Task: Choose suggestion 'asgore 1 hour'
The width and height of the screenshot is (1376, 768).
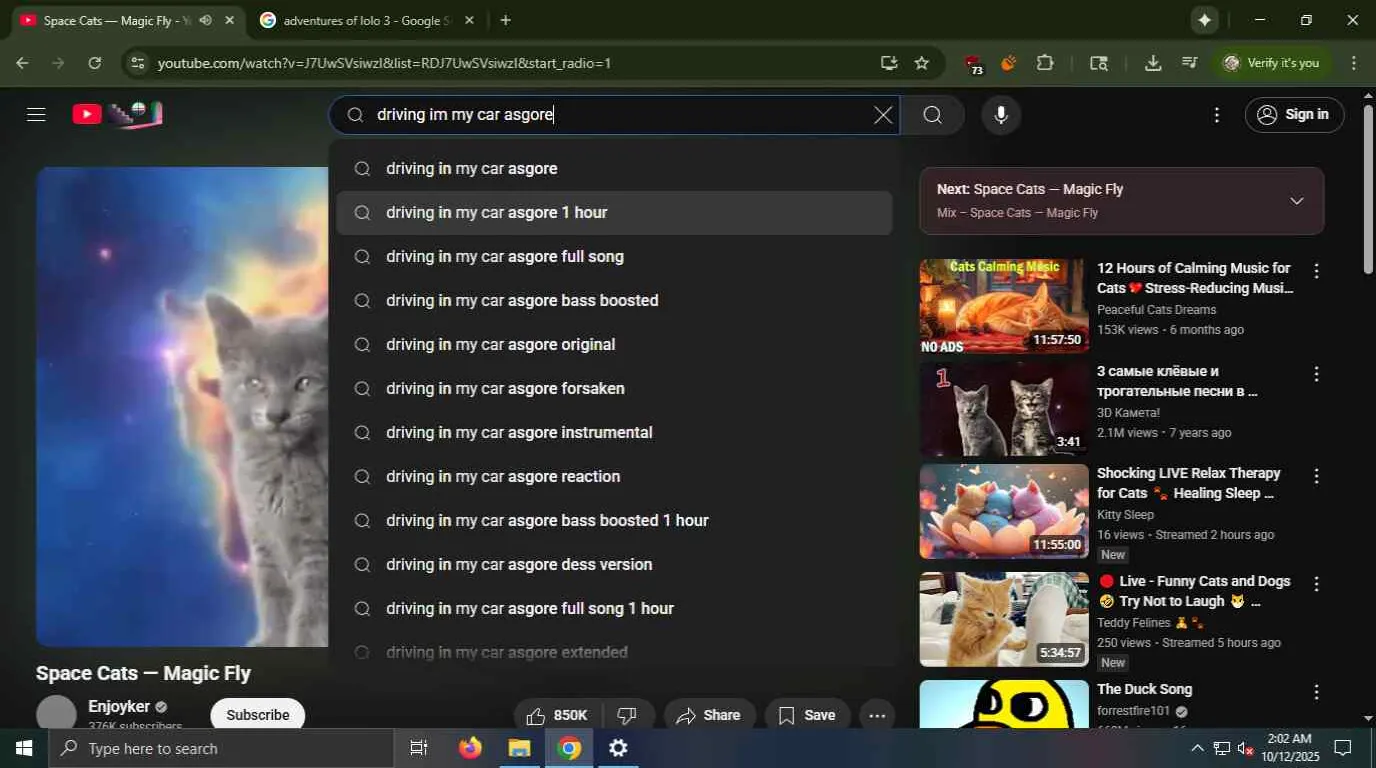Action: 614,213
